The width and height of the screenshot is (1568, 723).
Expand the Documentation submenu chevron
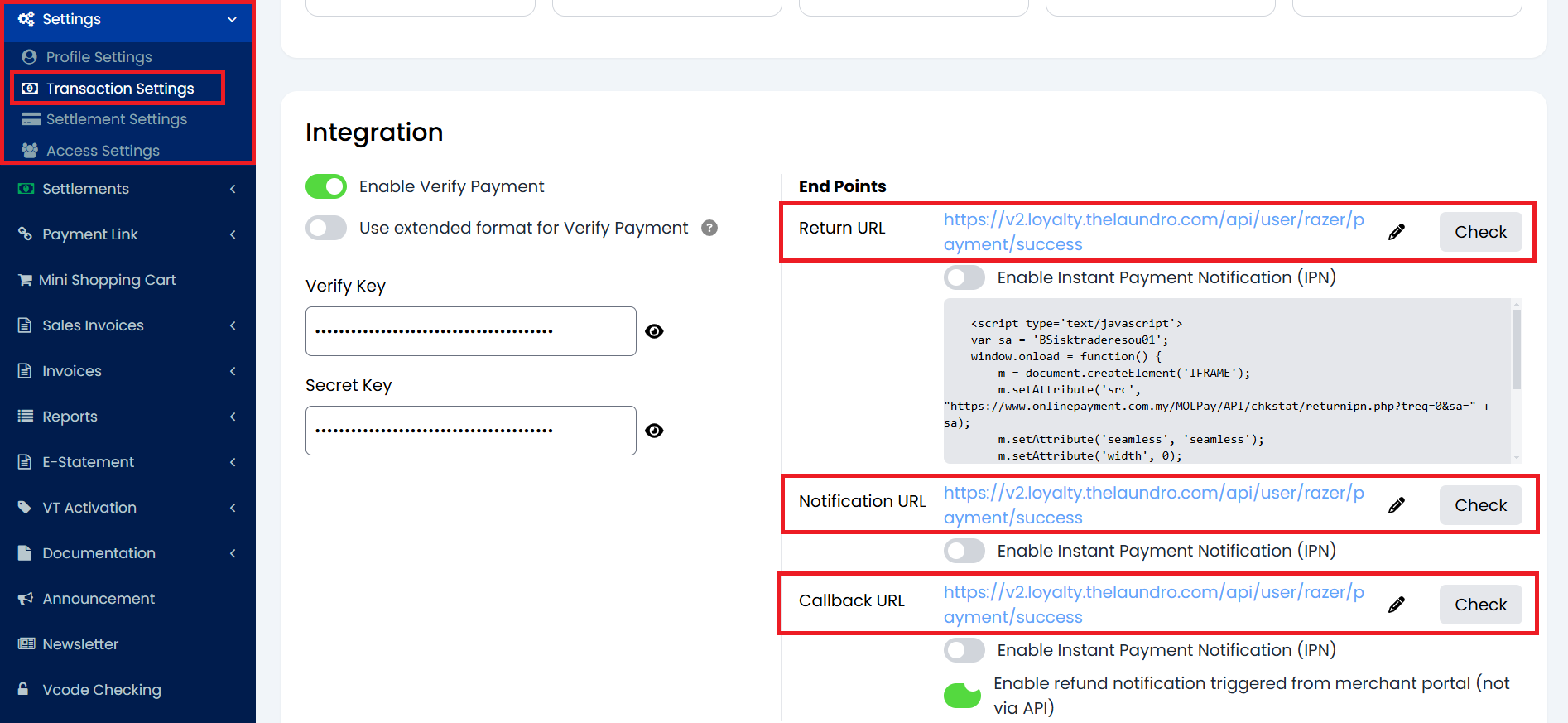[233, 553]
